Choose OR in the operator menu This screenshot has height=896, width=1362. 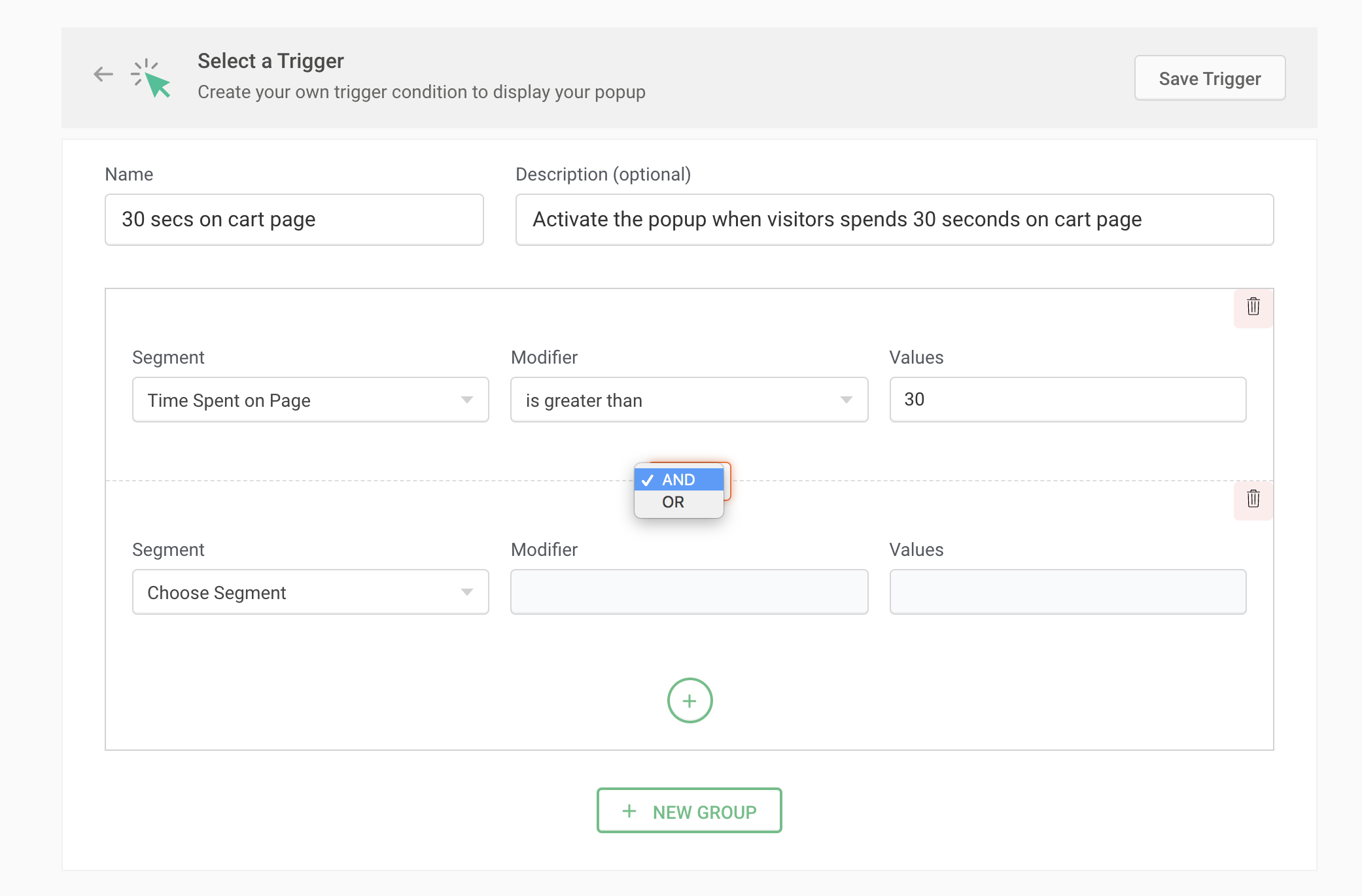(674, 502)
